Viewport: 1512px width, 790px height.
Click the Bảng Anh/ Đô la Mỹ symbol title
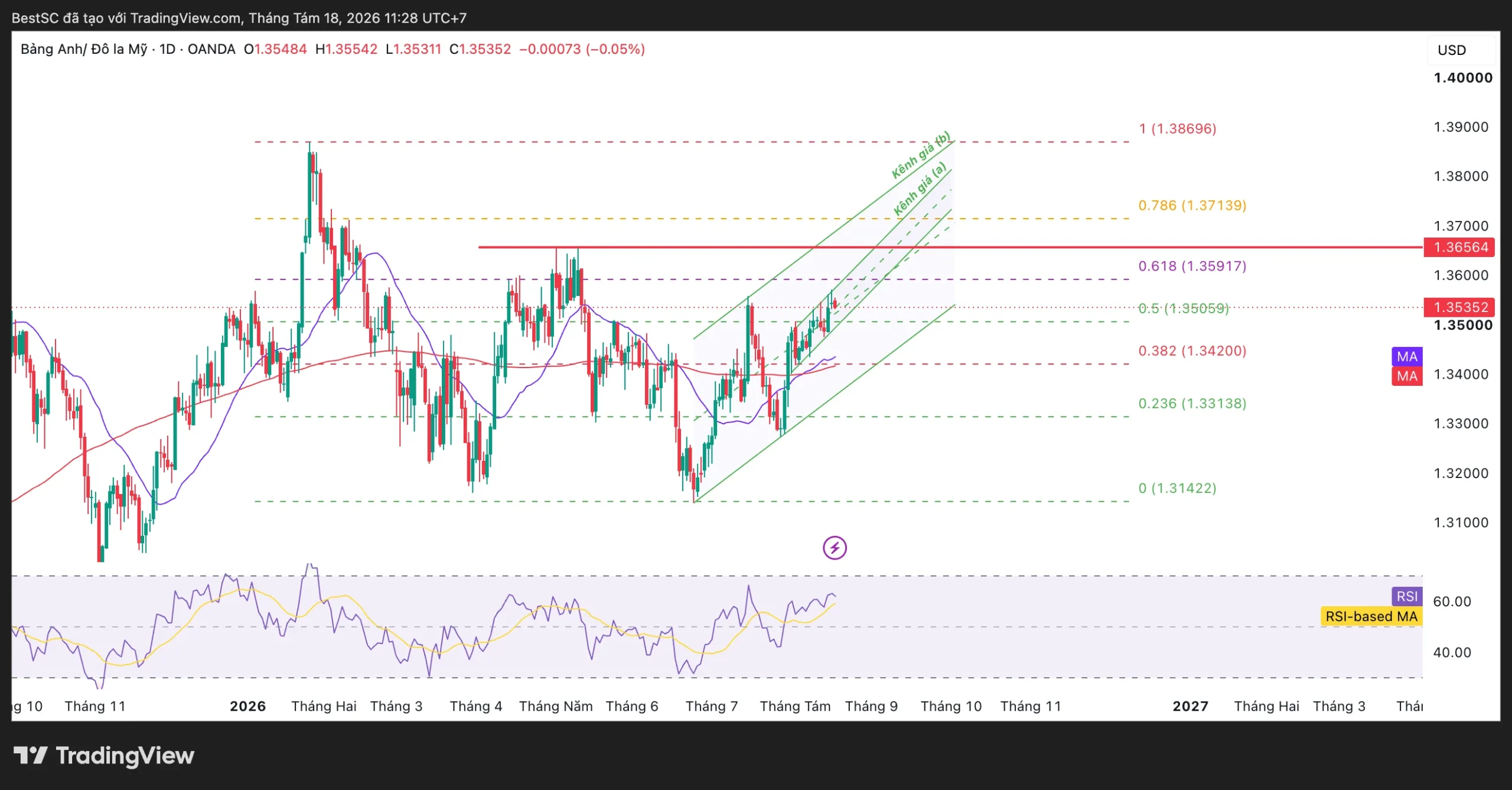[x=84, y=49]
